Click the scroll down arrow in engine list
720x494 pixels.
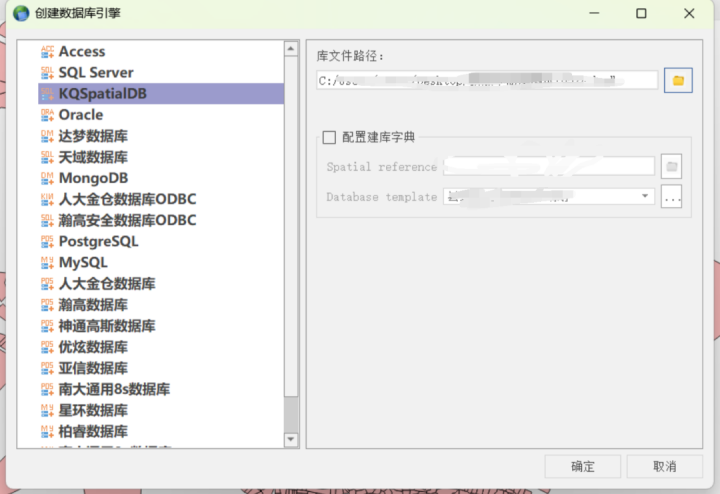coord(291,439)
